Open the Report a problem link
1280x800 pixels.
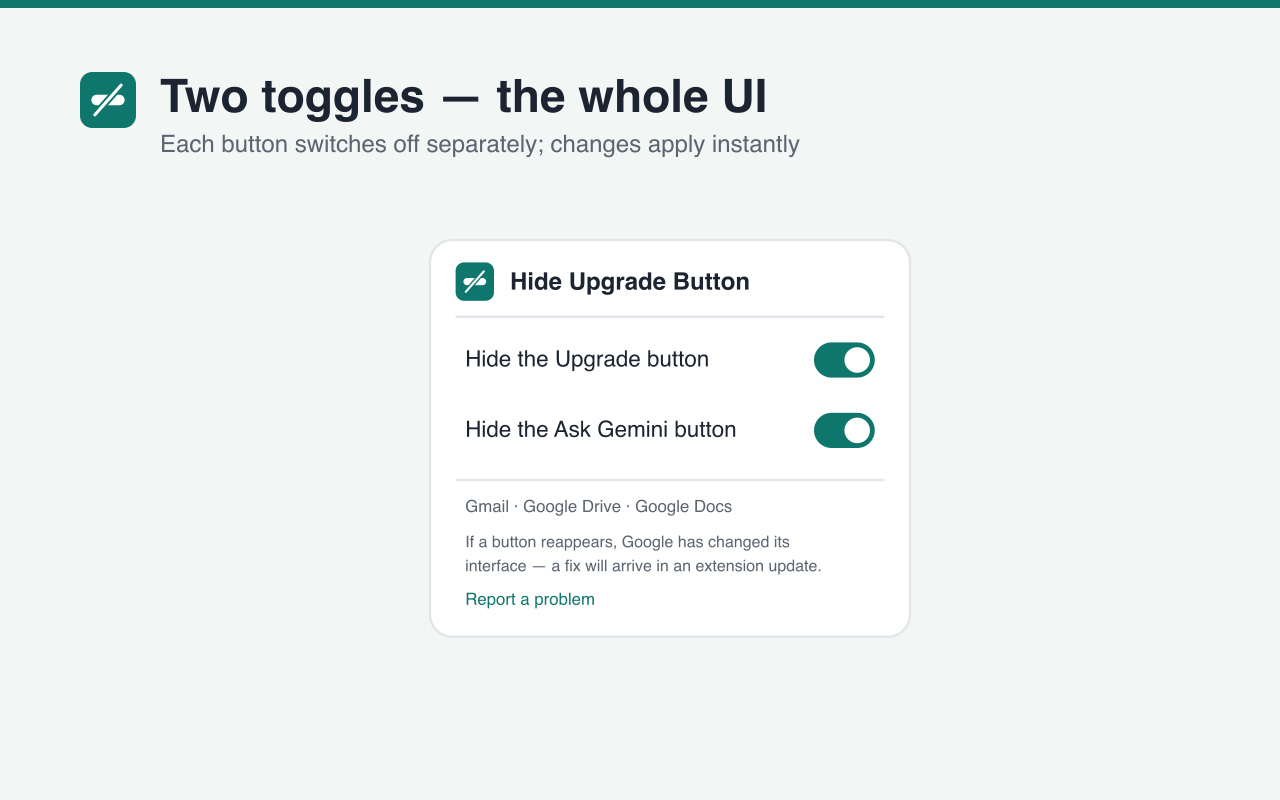[x=530, y=599]
